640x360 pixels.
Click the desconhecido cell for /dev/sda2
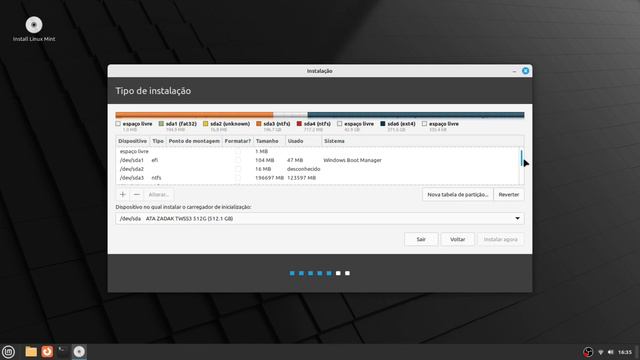(303, 169)
